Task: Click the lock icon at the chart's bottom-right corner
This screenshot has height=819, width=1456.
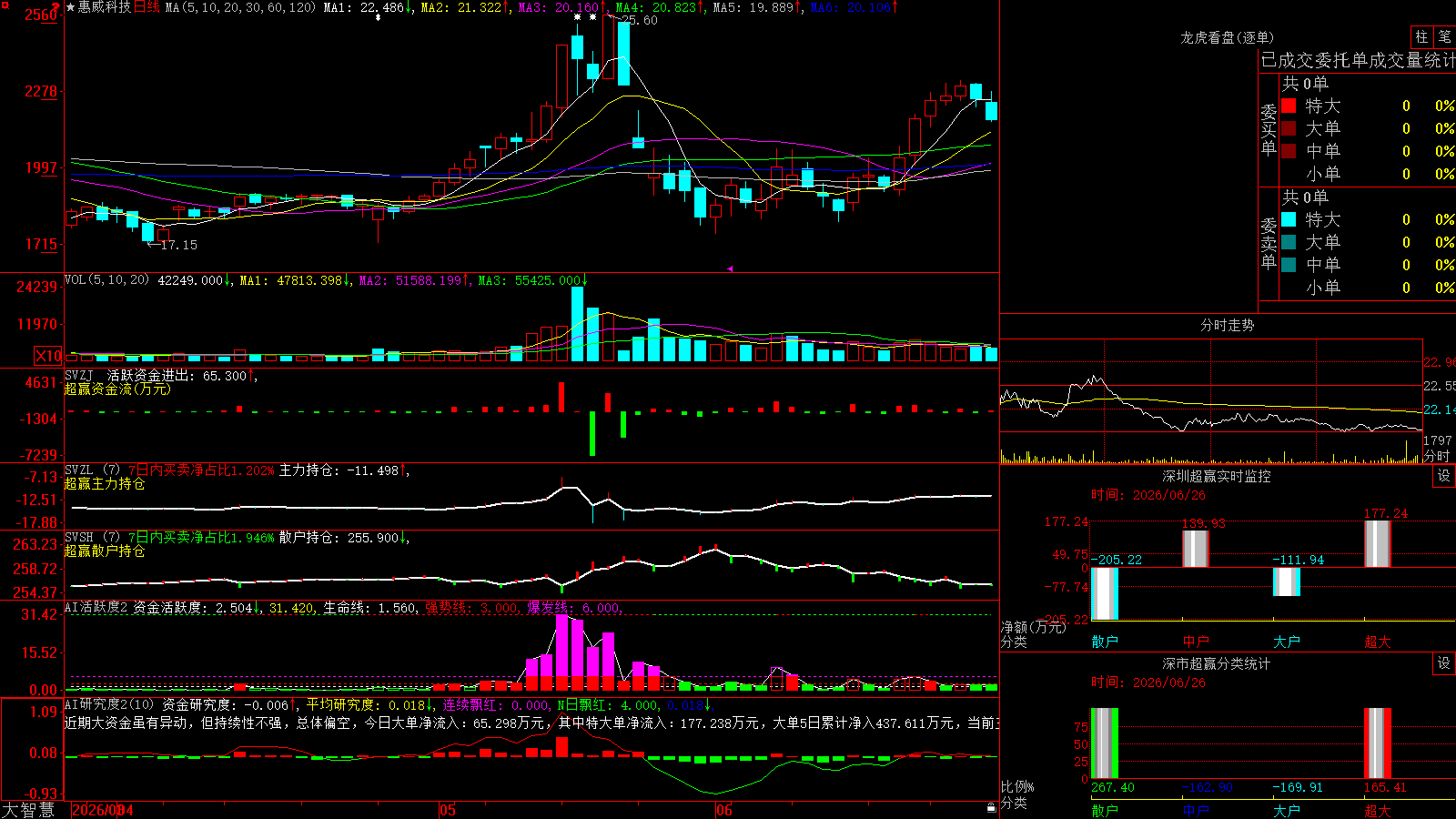Action: (x=991, y=807)
